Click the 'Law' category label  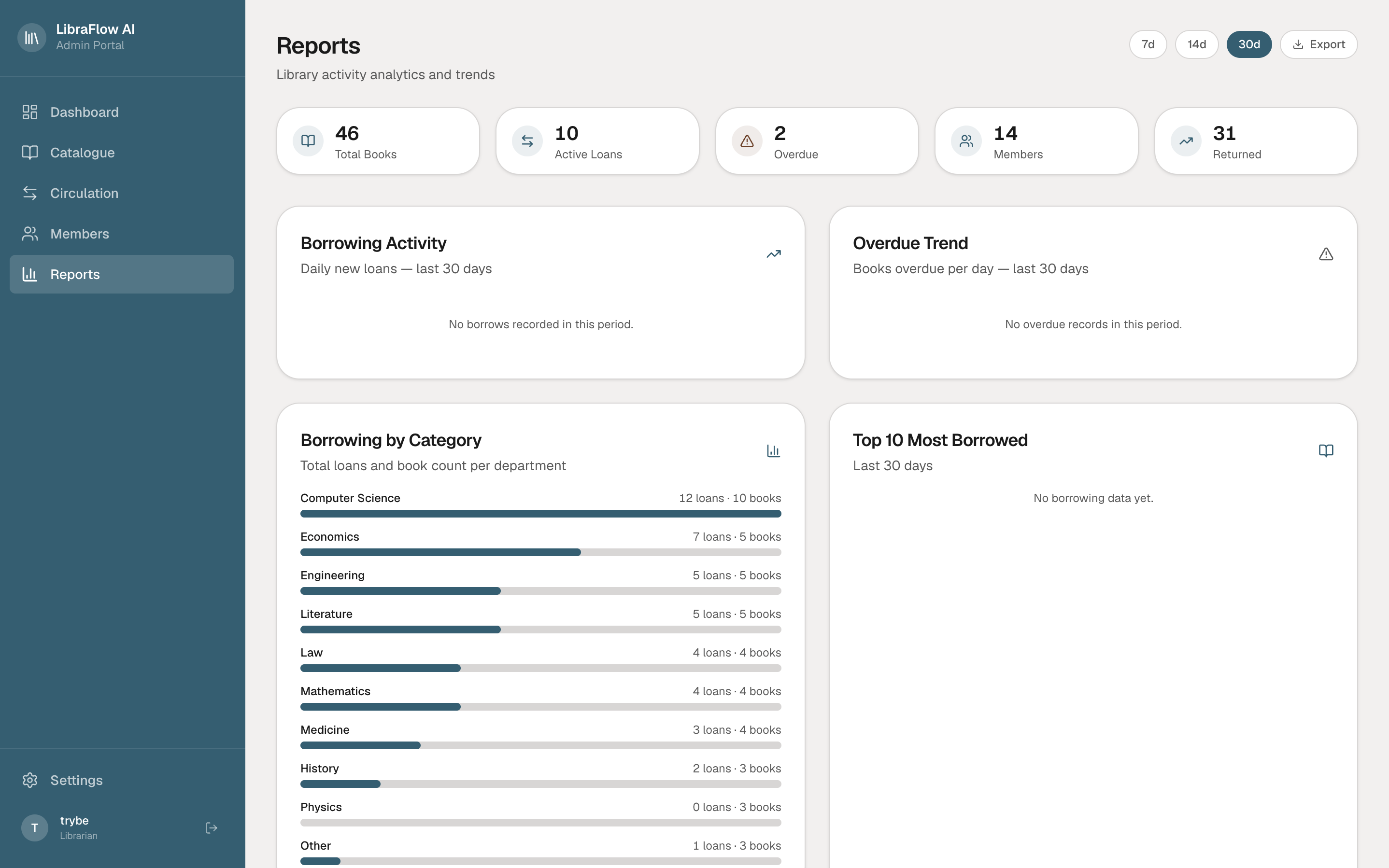point(311,653)
